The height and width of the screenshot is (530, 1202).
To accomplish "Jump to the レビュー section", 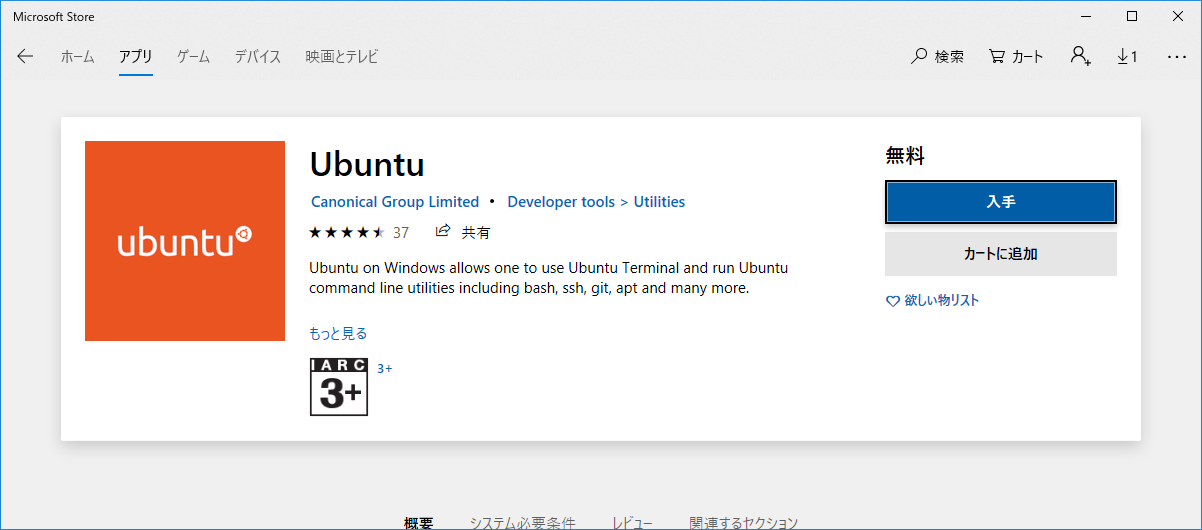I will (632, 523).
